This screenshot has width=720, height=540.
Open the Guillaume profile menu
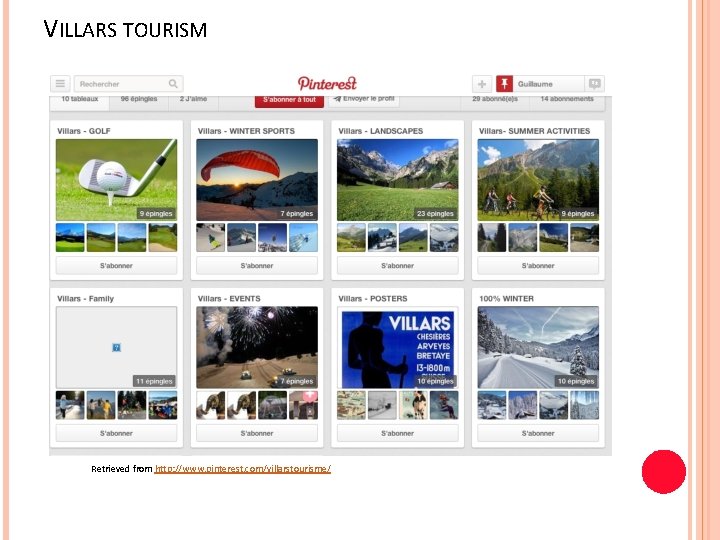click(548, 84)
